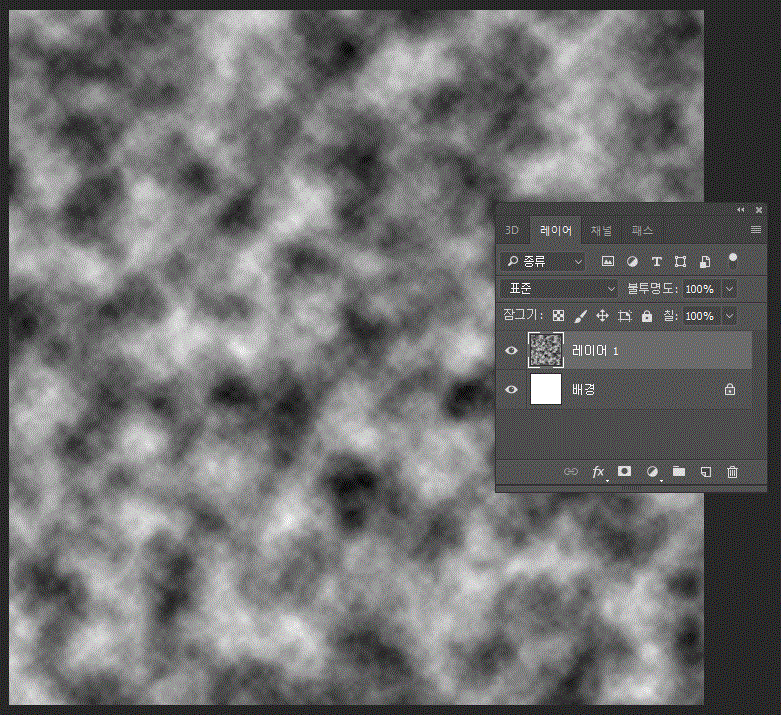
Task: Click the 배경 layer name
Action: coord(584,389)
